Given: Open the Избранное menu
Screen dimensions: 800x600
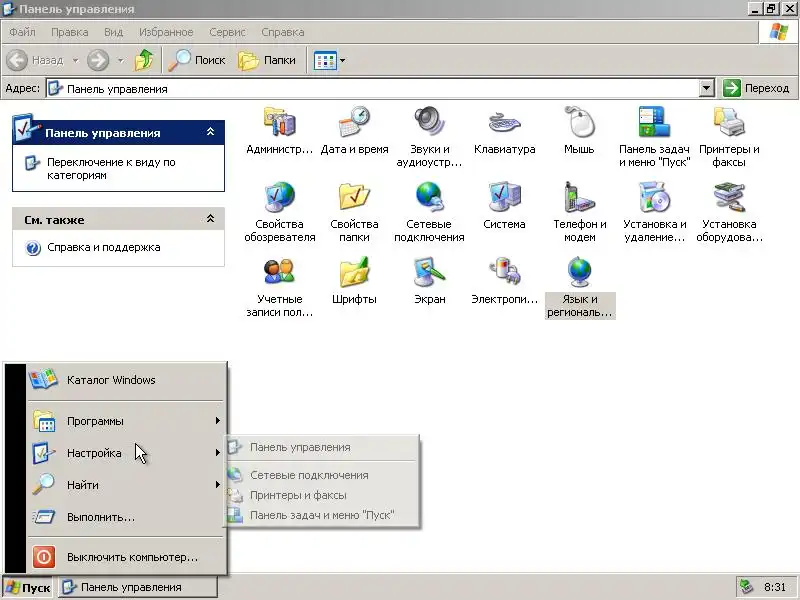Looking at the screenshot, I should (x=166, y=32).
